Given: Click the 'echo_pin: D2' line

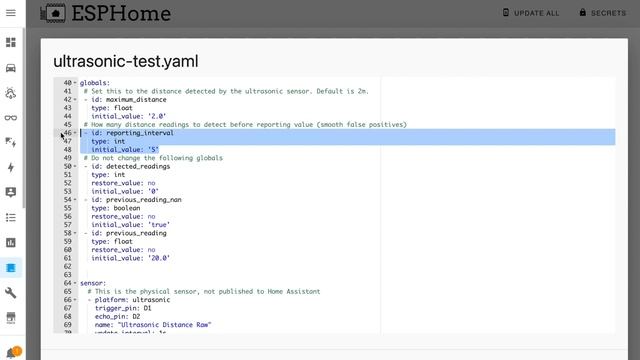Looking at the screenshot, I should pos(118,316).
